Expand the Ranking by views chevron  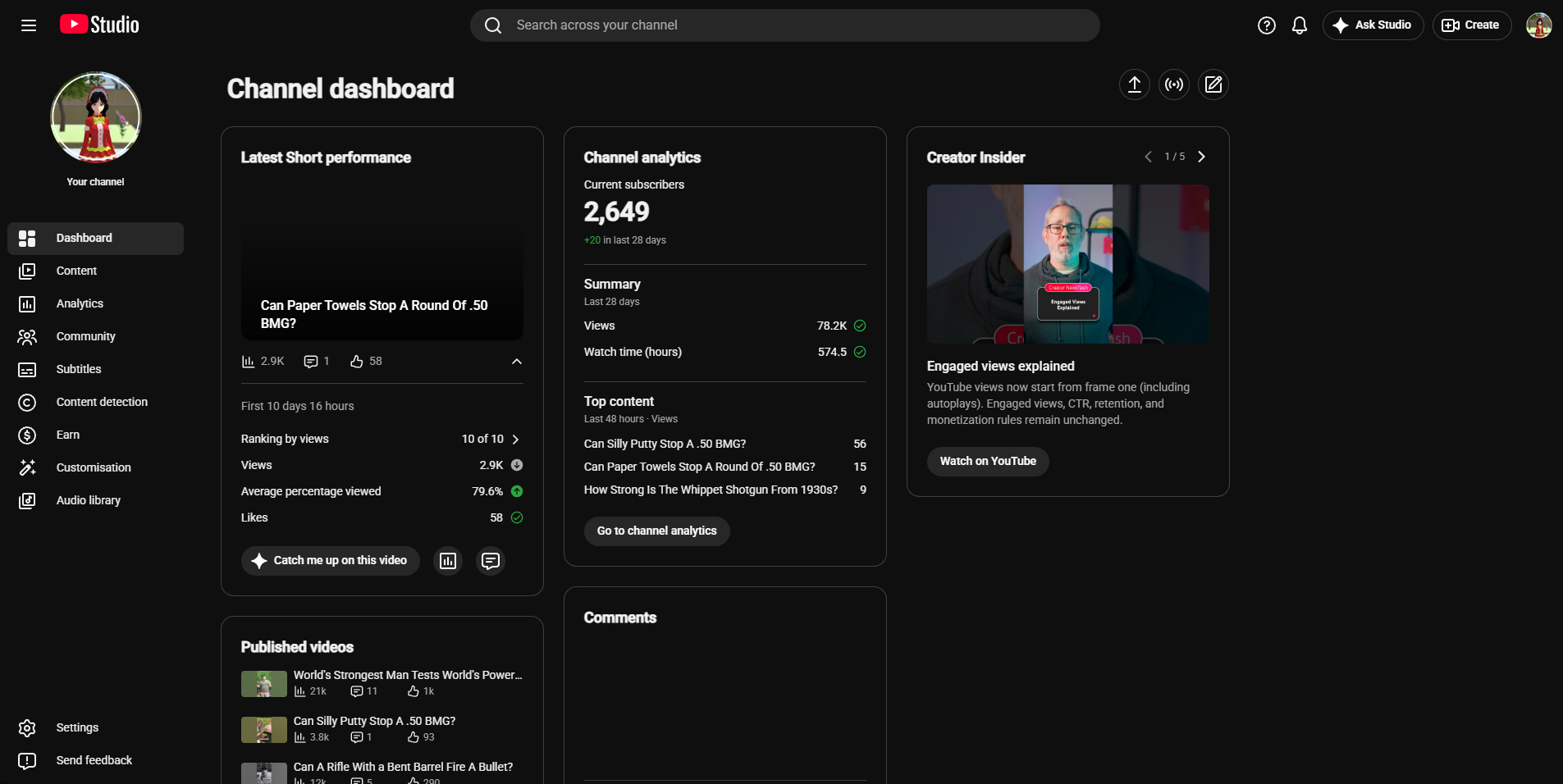tap(515, 440)
